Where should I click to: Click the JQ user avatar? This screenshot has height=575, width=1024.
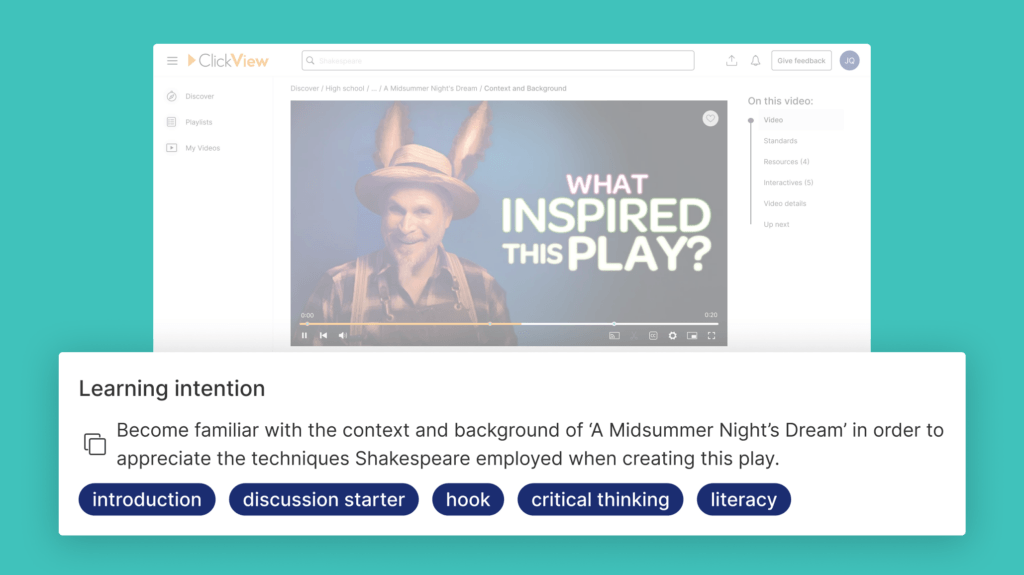coord(849,61)
